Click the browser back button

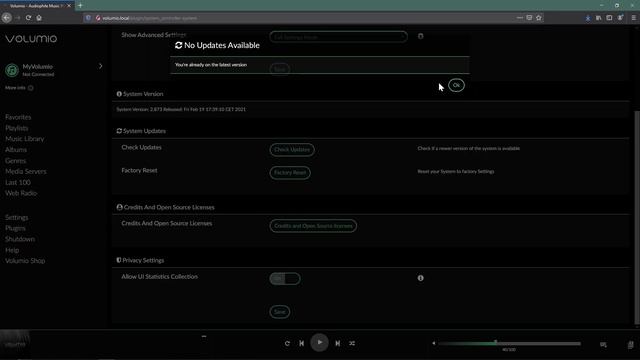(7, 18)
